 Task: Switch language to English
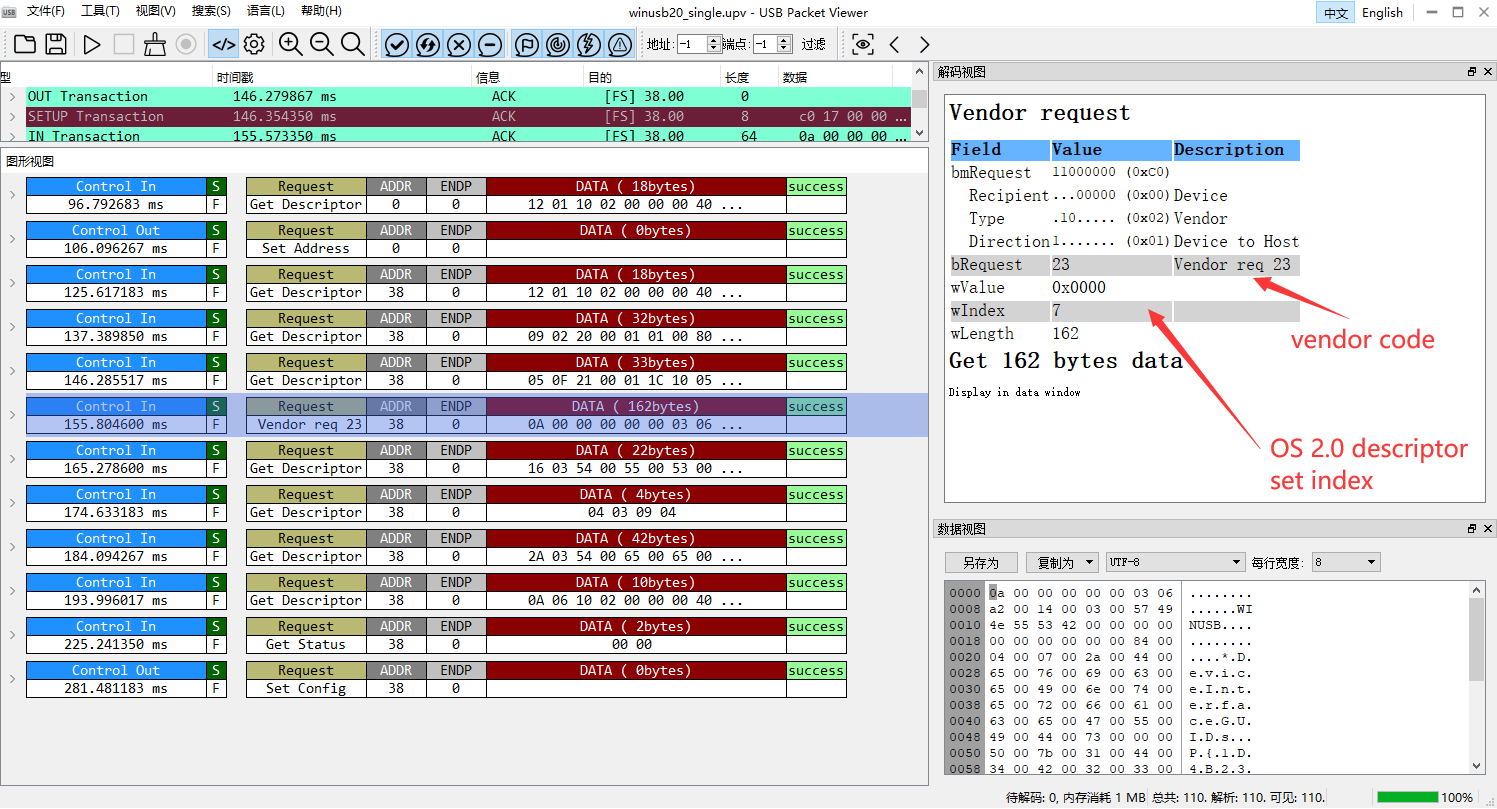pos(1382,13)
